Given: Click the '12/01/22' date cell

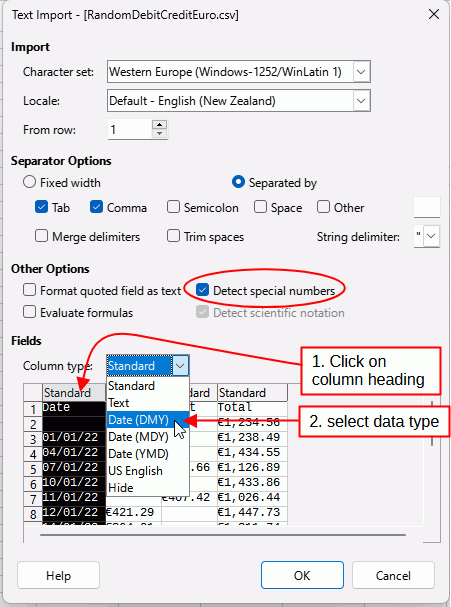Looking at the screenshot, I should tap(74, 513).
